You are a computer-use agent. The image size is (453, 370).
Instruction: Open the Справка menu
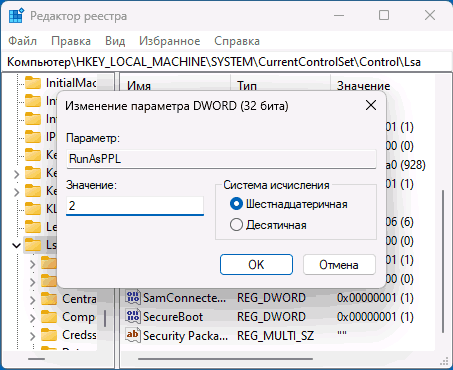(237, 41)
